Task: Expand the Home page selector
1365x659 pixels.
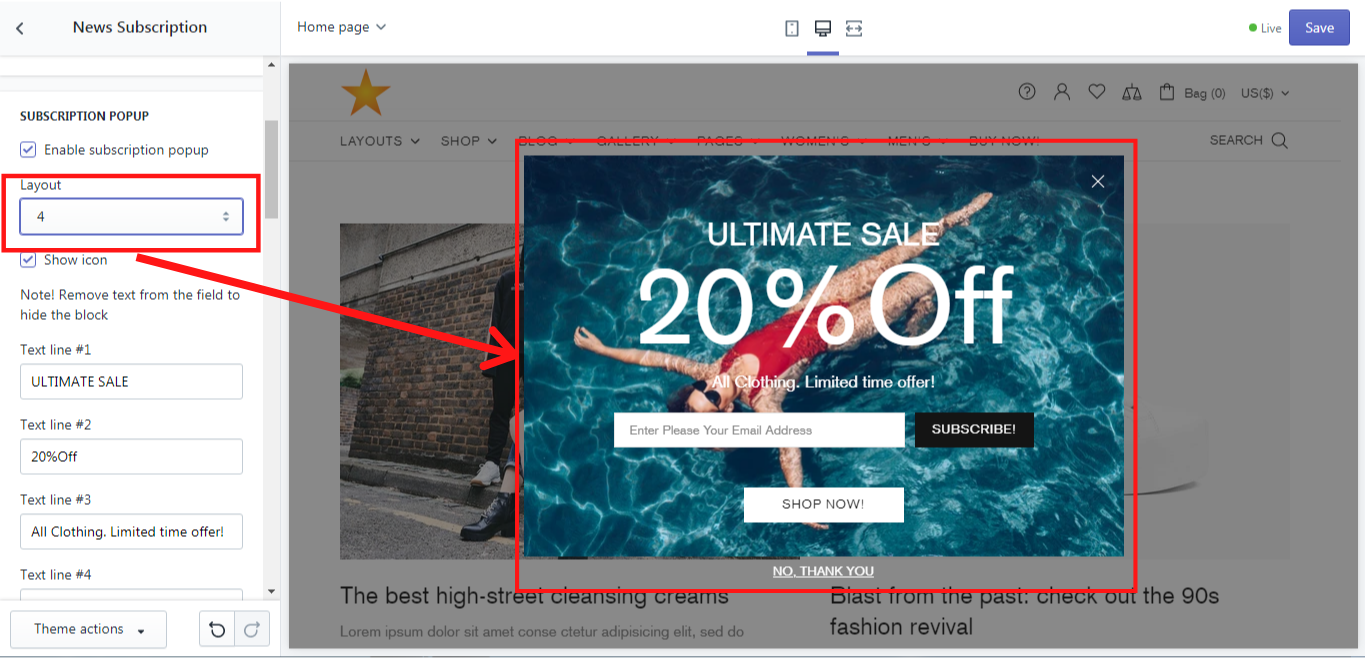Action: pos(341,27)
